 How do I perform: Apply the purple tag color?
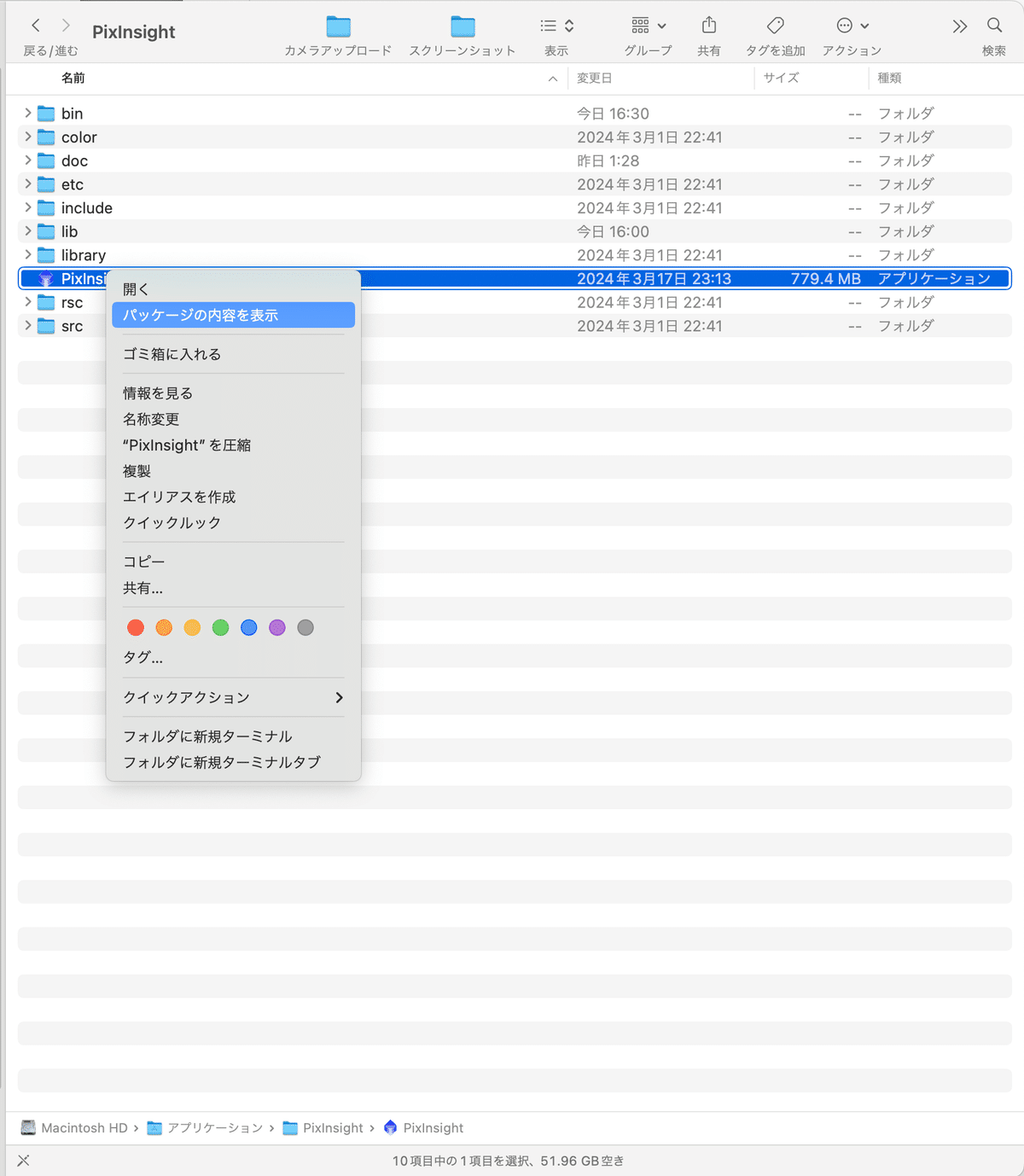pyautogui.click(x=276, y=628)
